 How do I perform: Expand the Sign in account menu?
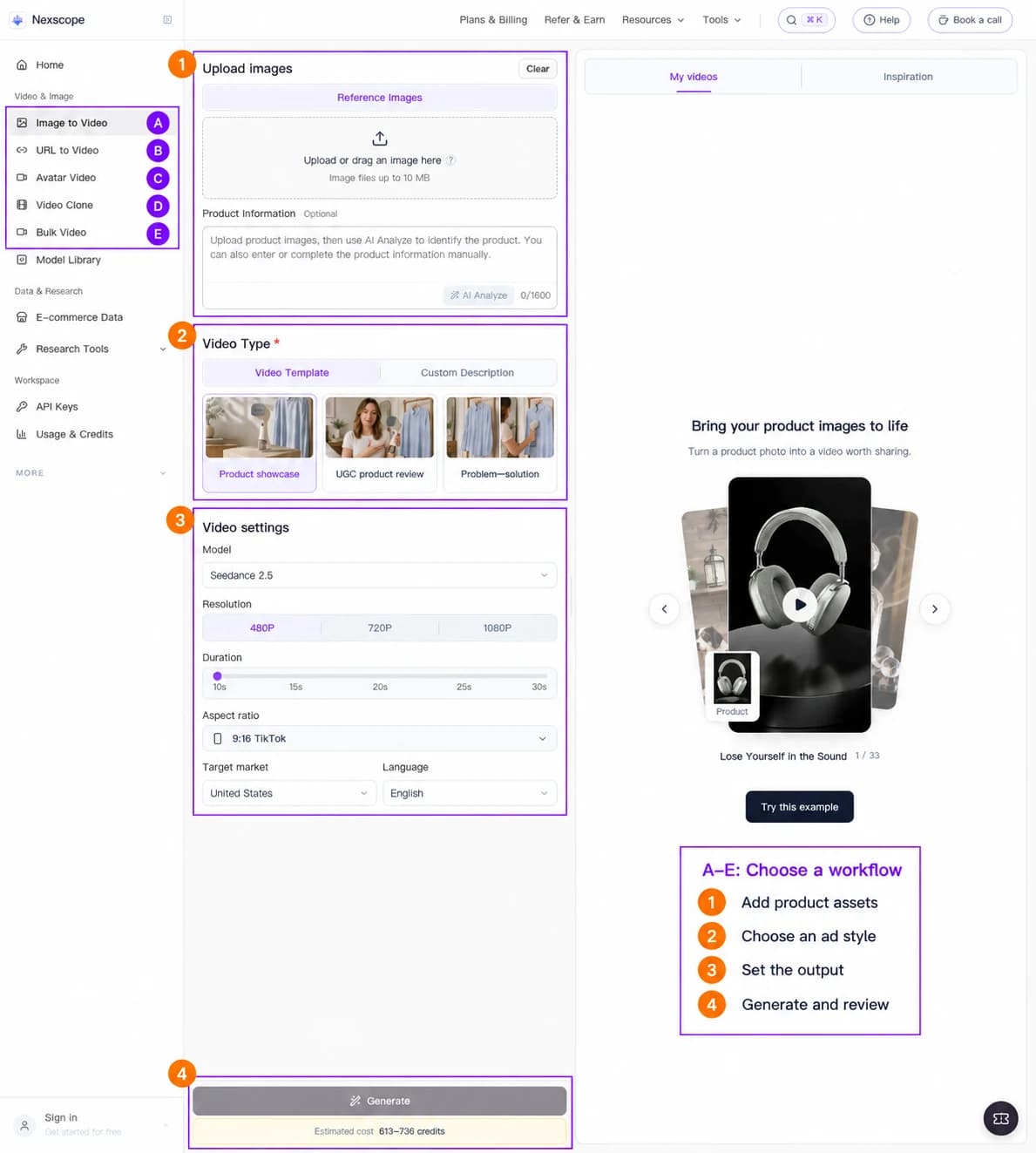[x=166, y=1125]
